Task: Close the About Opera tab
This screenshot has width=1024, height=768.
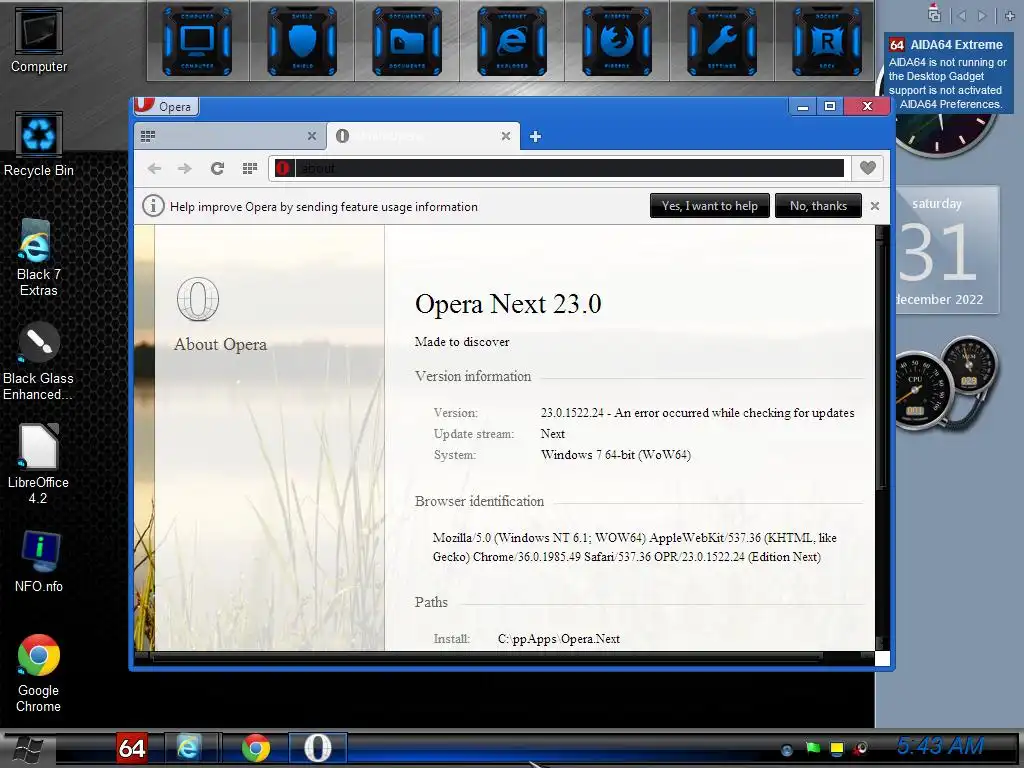Action: pos(505,136)
